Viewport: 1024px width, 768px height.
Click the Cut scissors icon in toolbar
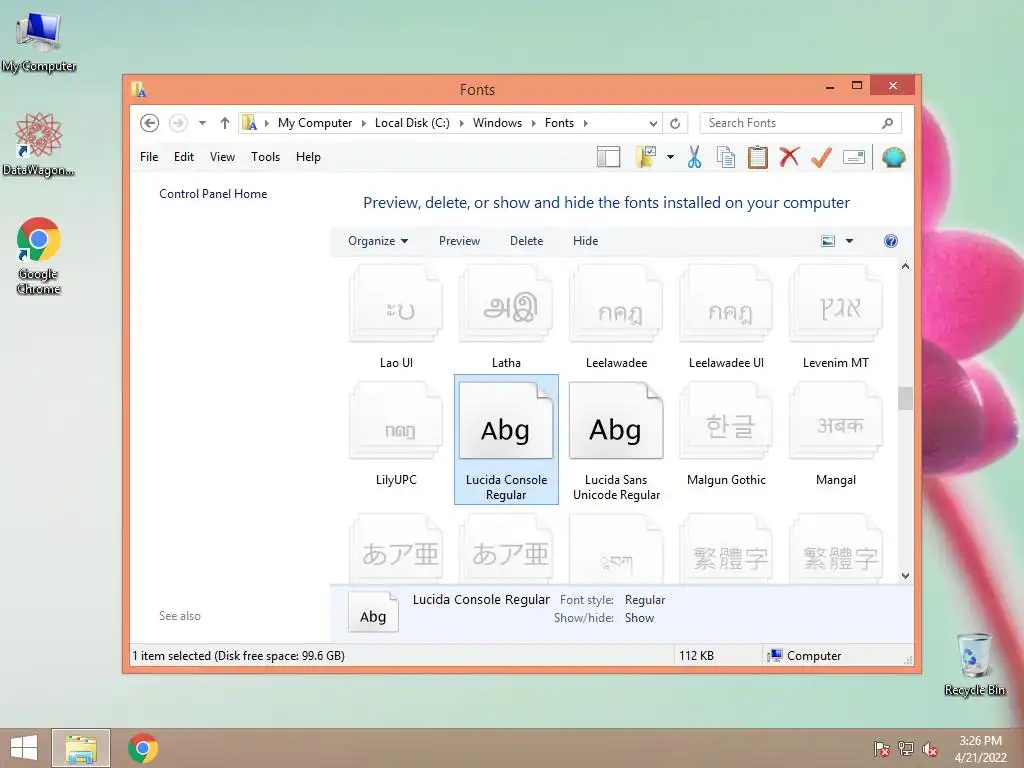[694, 157]
